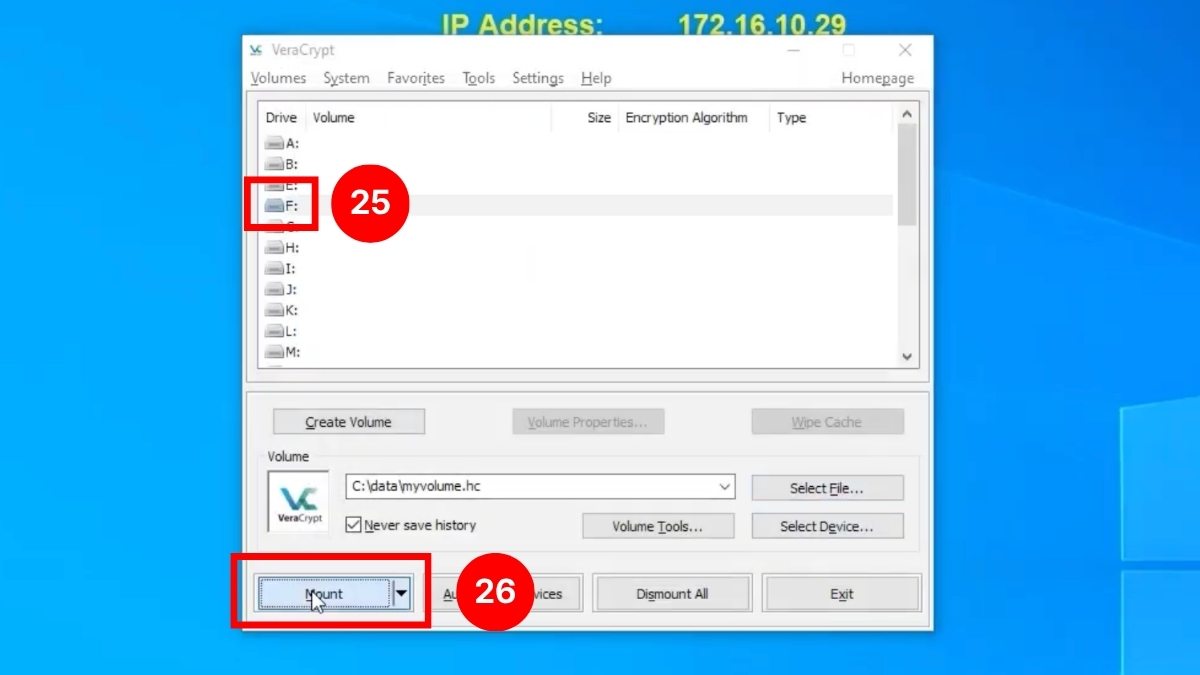
Task: Click the VeraCrypt icon in the title bar
Action: click(256, 49)
